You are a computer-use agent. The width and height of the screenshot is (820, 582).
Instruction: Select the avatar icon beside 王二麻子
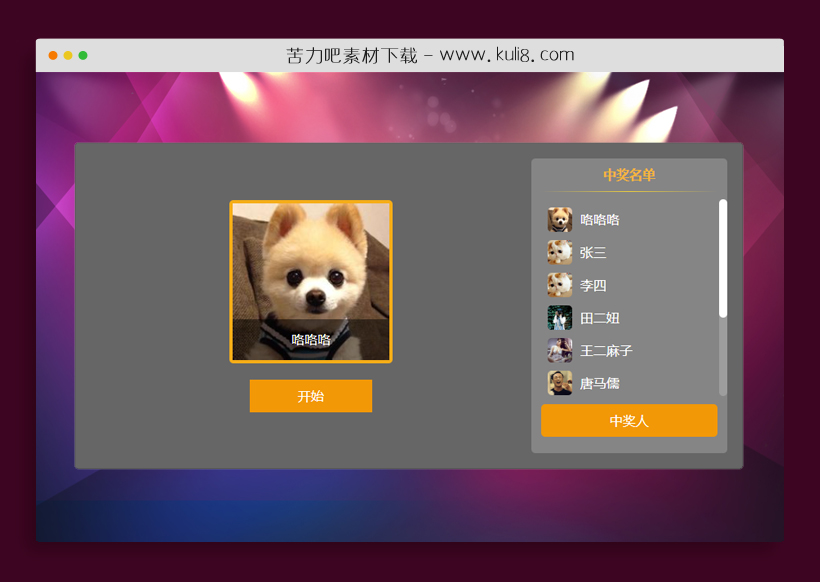[x=559, y=351]
